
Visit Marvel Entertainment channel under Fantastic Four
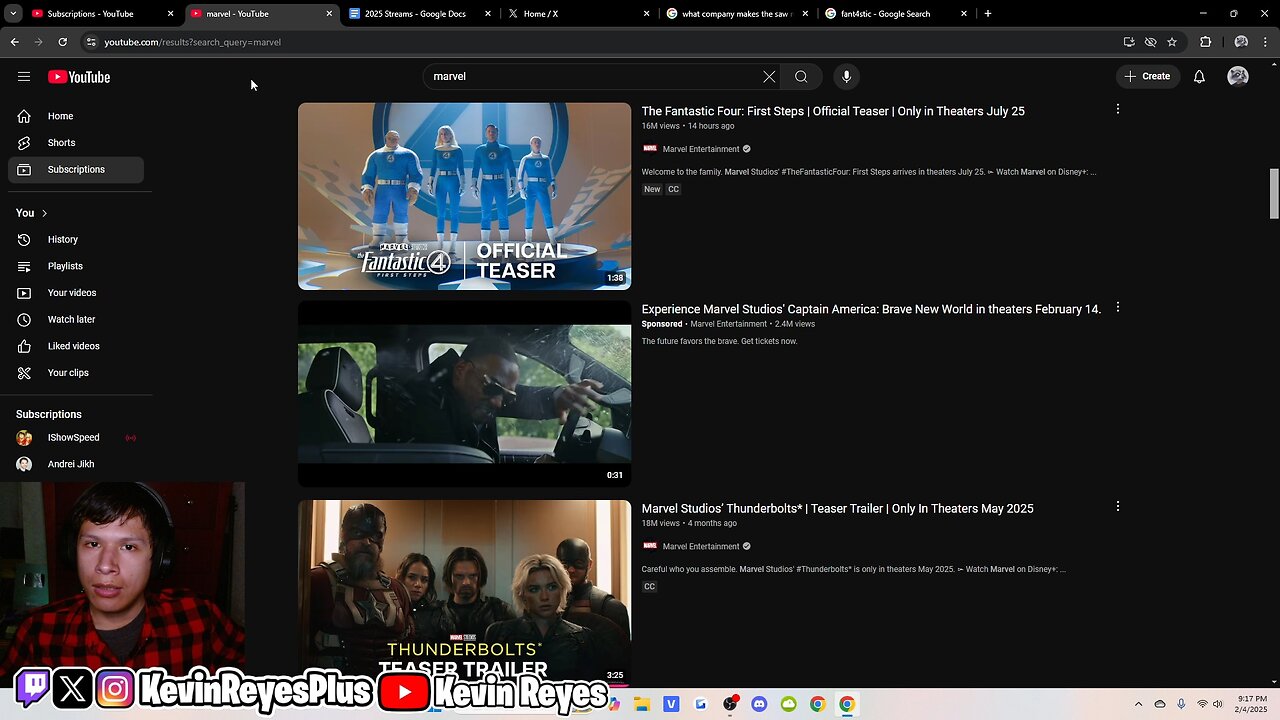tap(701, 149)
